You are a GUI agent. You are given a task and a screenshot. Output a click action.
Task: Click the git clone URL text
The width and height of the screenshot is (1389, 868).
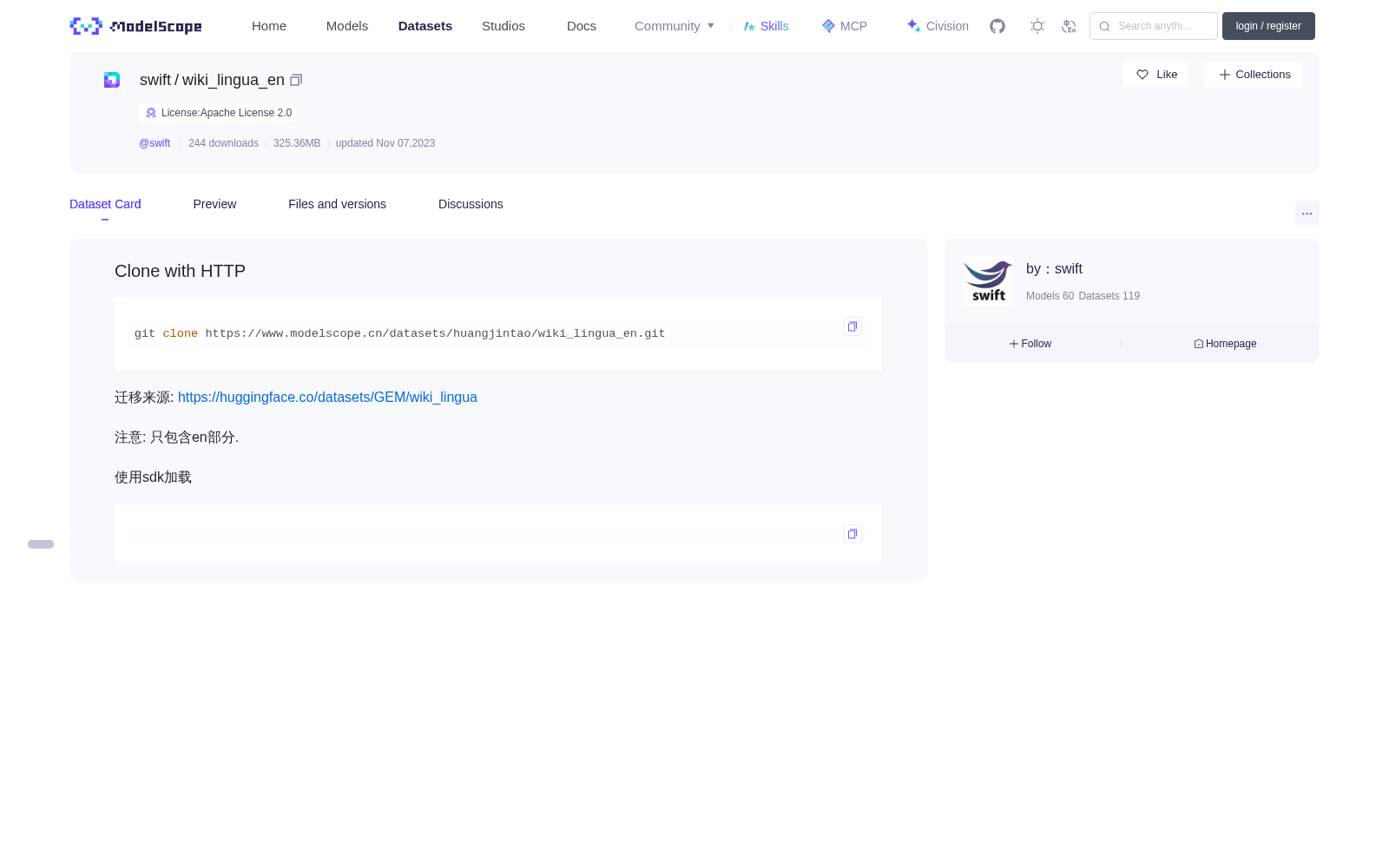(435, 333)
